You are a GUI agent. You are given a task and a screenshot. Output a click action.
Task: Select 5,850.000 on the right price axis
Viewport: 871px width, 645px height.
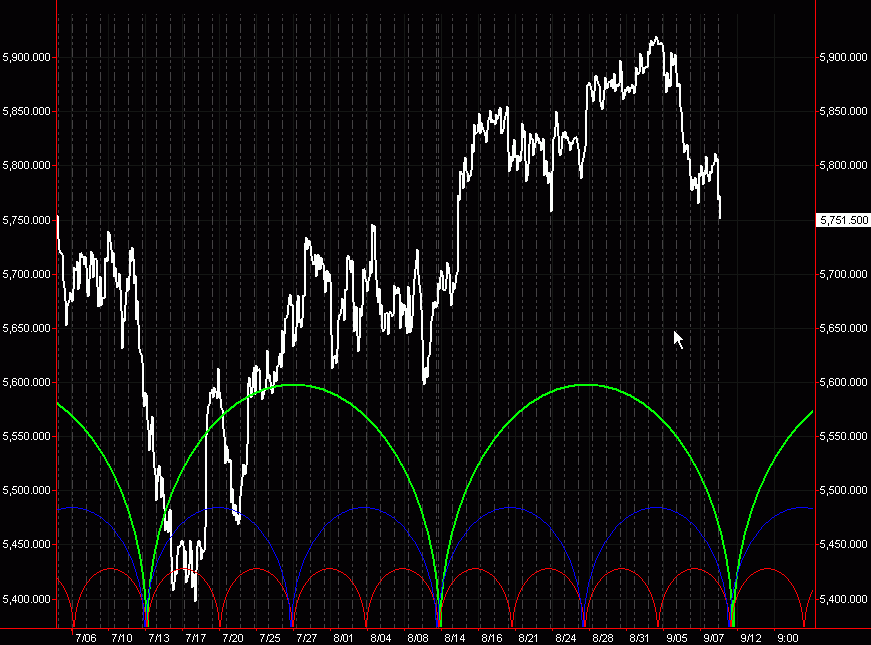point(843,112)
